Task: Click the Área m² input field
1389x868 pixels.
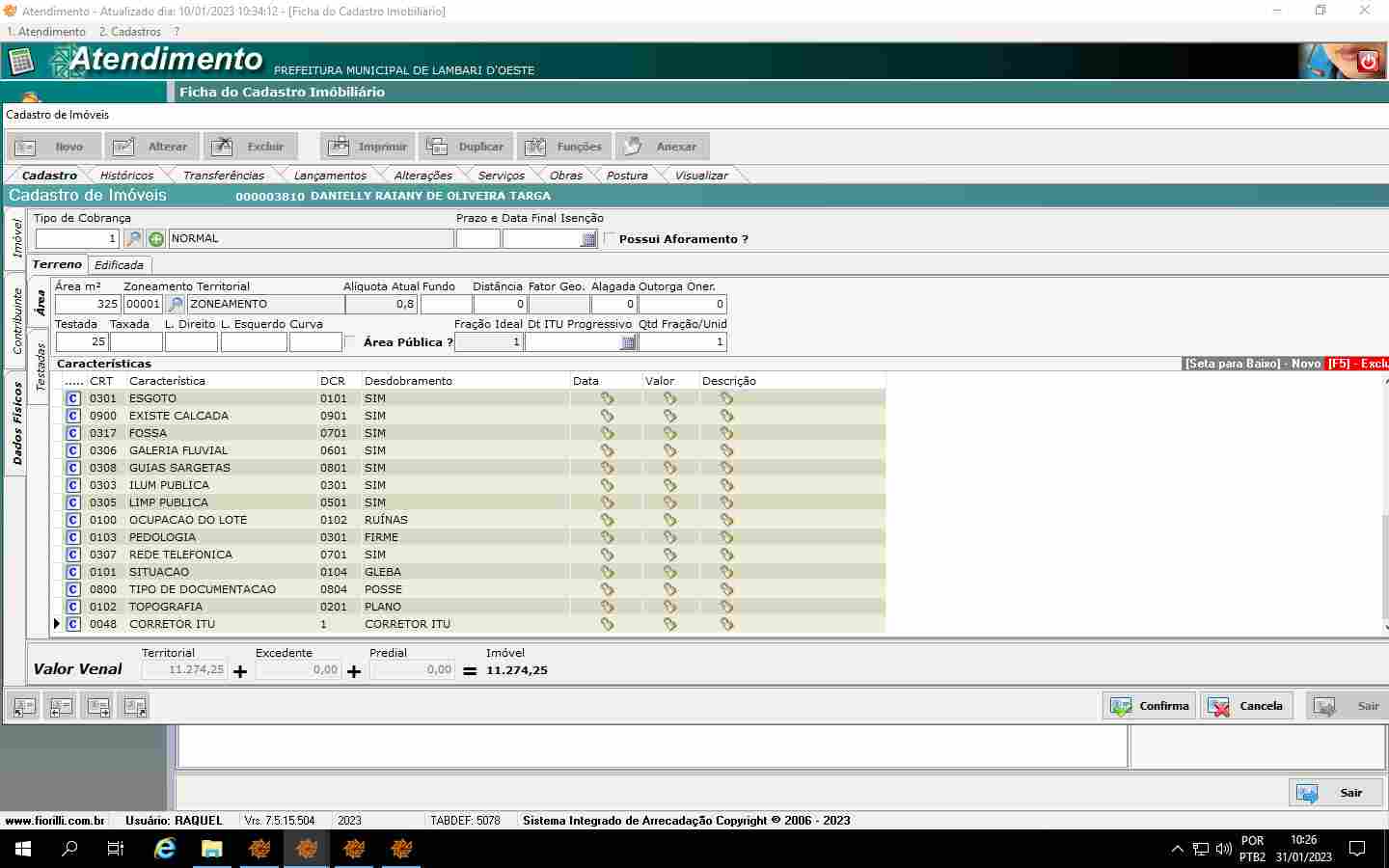Action: tap(87, 305)
